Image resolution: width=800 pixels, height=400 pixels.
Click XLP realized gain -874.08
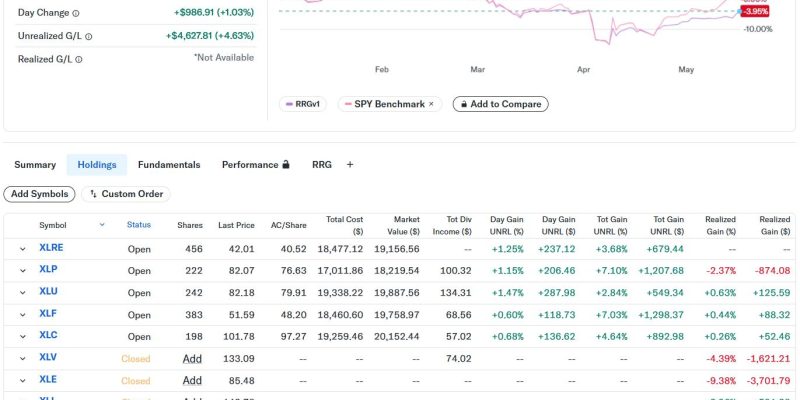pos(773,271)
